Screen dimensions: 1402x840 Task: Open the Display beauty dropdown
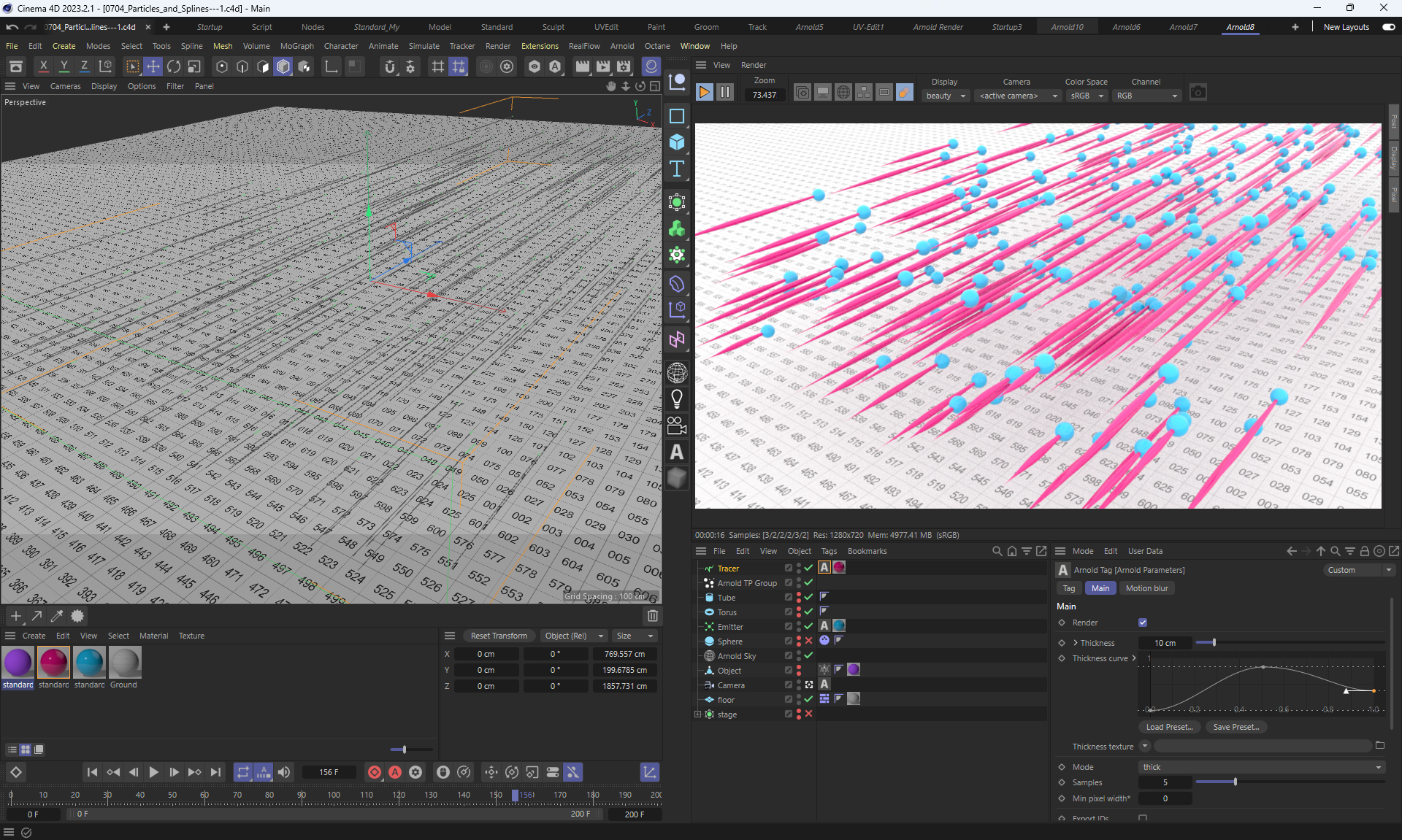tap(946, 96)
